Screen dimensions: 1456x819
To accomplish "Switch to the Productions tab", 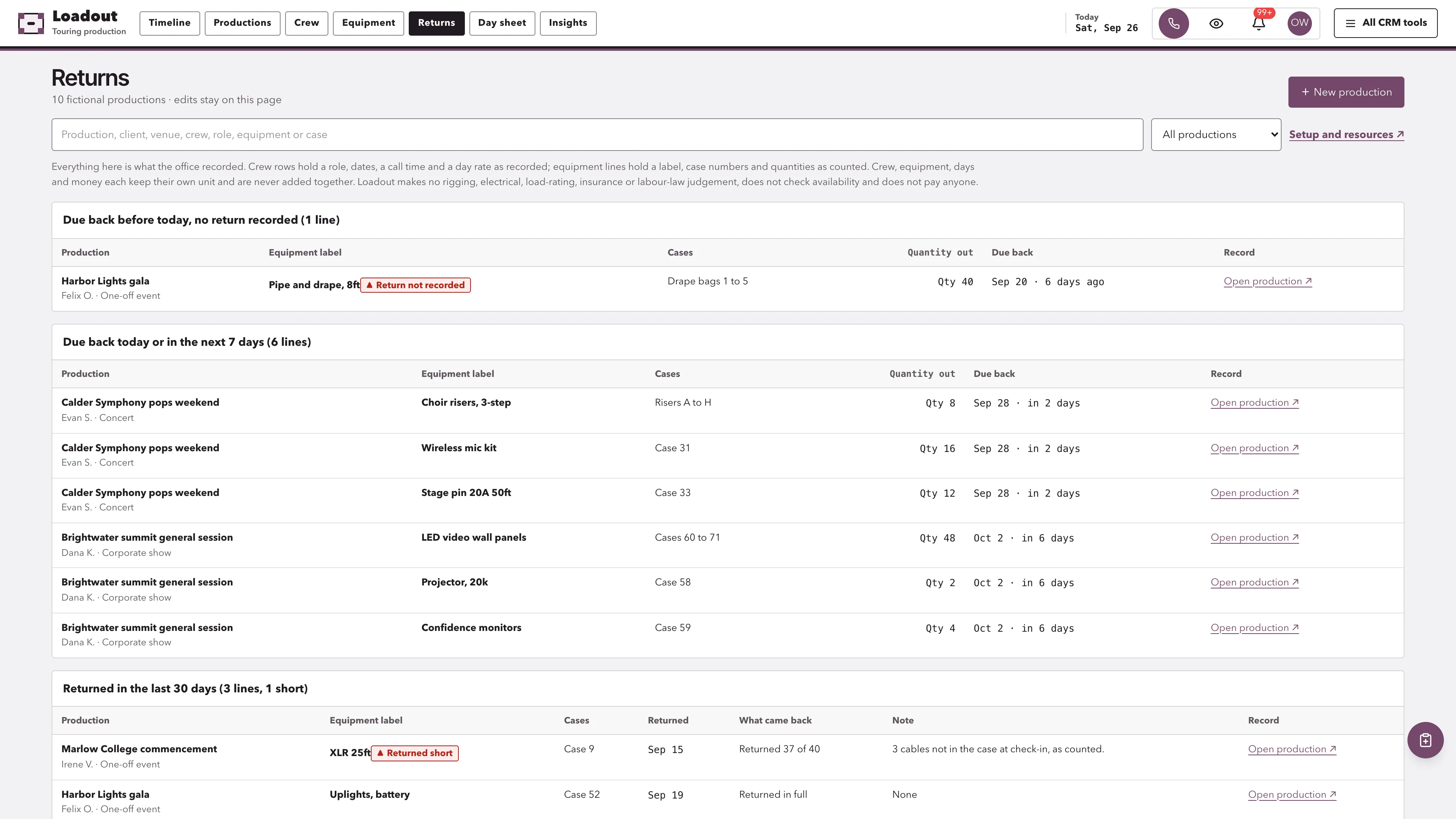I will click(x=243, y=23).
